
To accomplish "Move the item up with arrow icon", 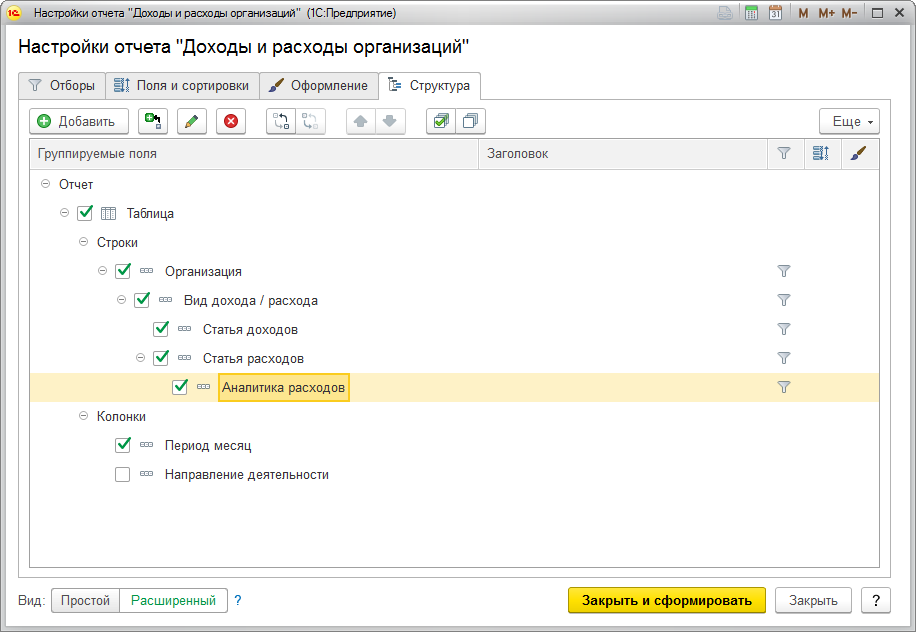I will point(360,121).
